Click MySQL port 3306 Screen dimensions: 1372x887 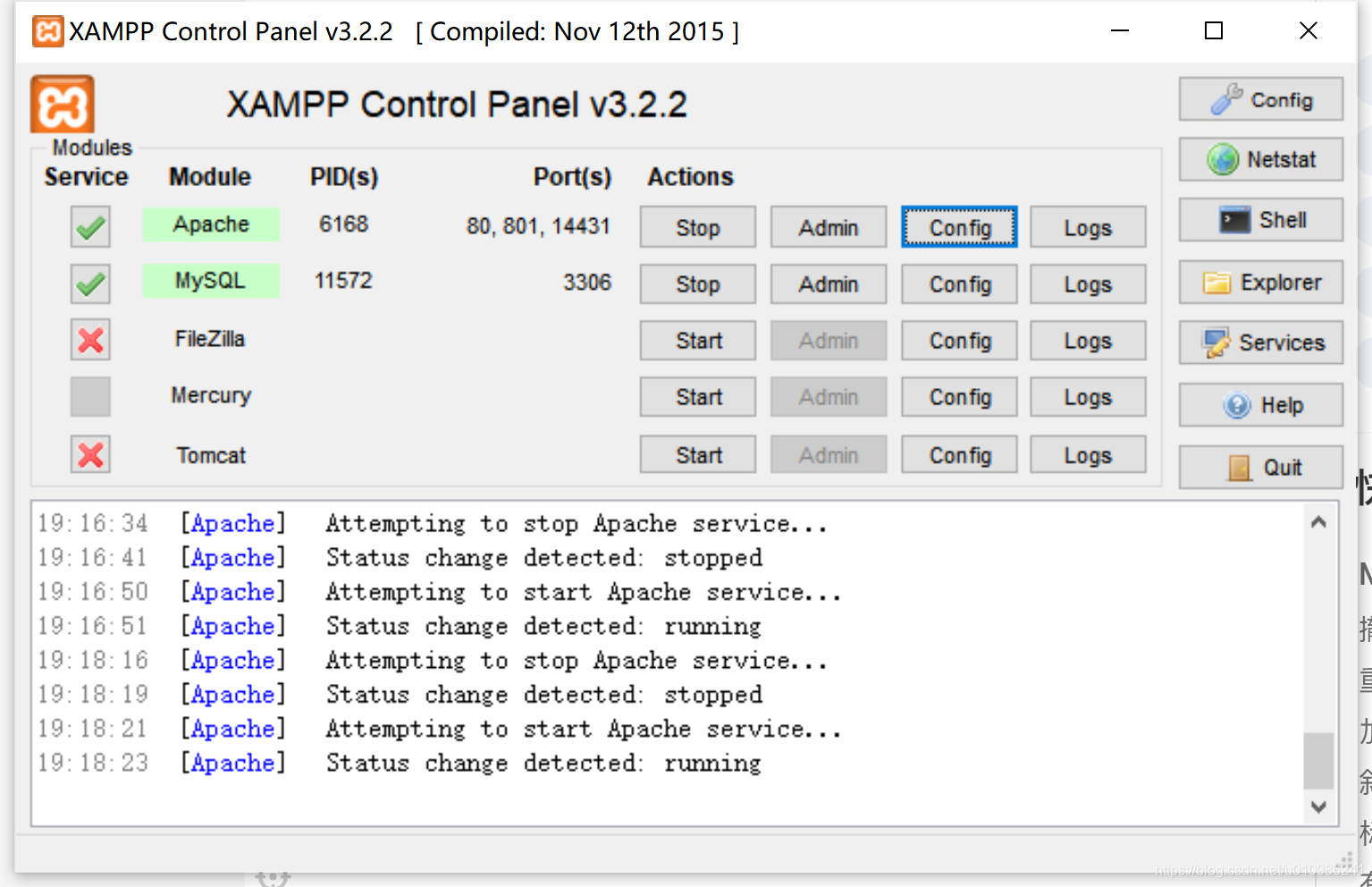(587, 283)
